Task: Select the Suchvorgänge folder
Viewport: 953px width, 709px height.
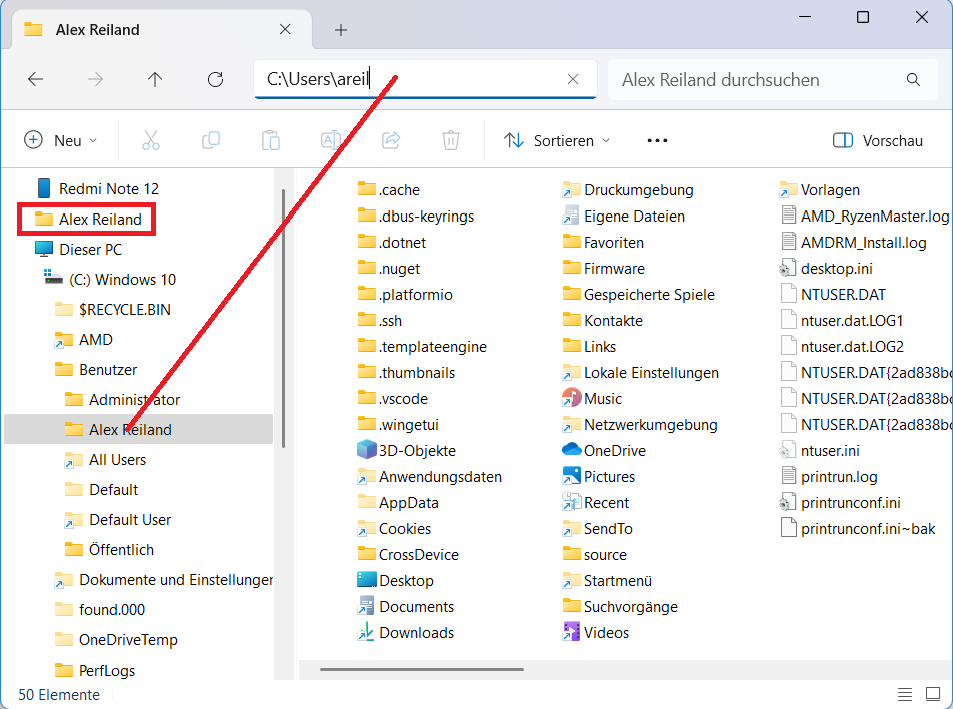Action: (620, 606)
